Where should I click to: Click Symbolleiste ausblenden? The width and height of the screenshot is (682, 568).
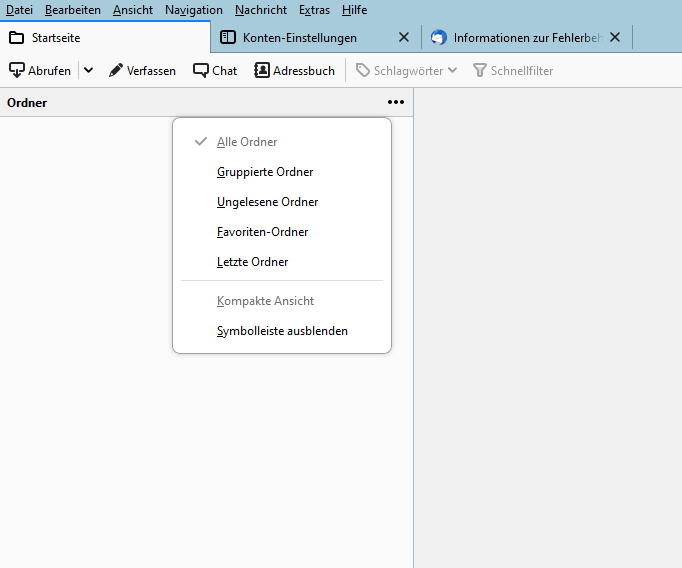(x=282, y=331)
